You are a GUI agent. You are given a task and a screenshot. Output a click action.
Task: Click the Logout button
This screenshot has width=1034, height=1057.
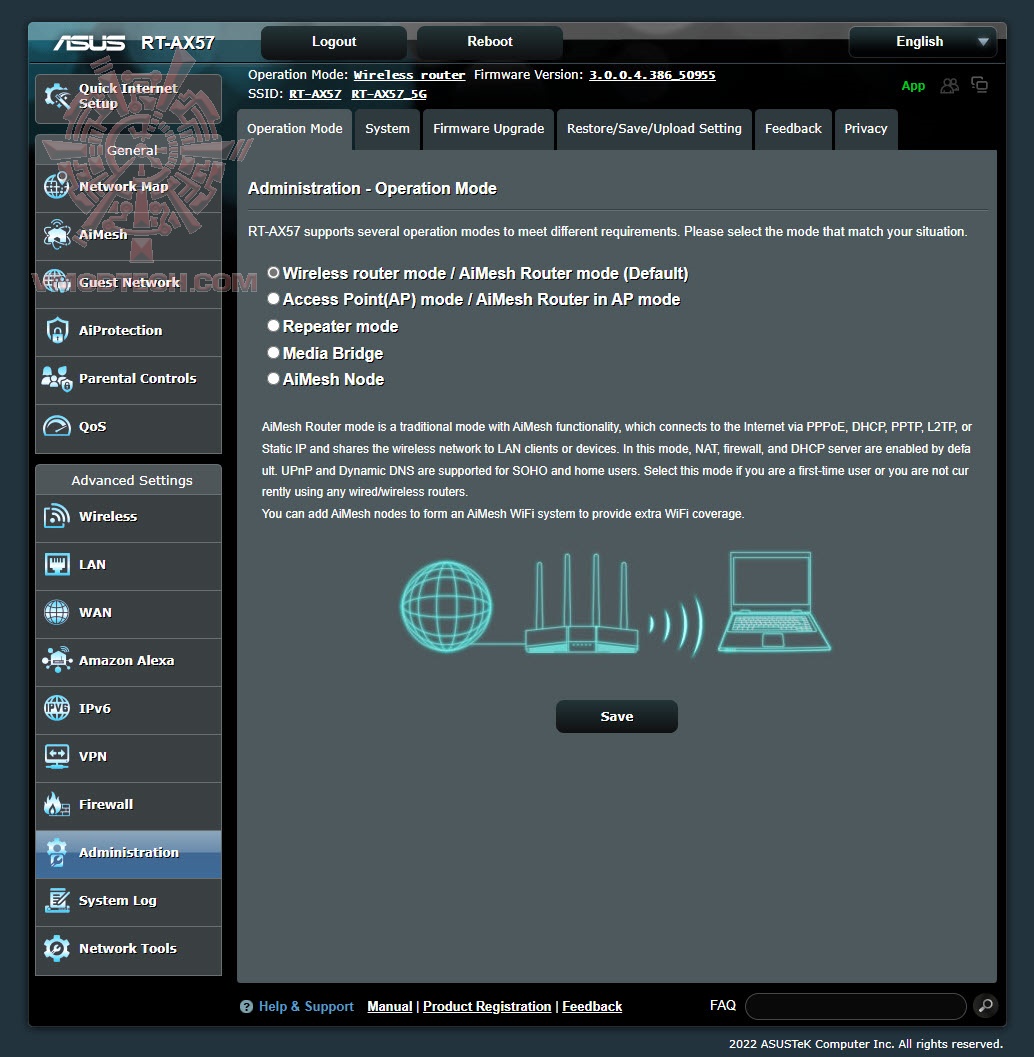(x=334, y=42)
